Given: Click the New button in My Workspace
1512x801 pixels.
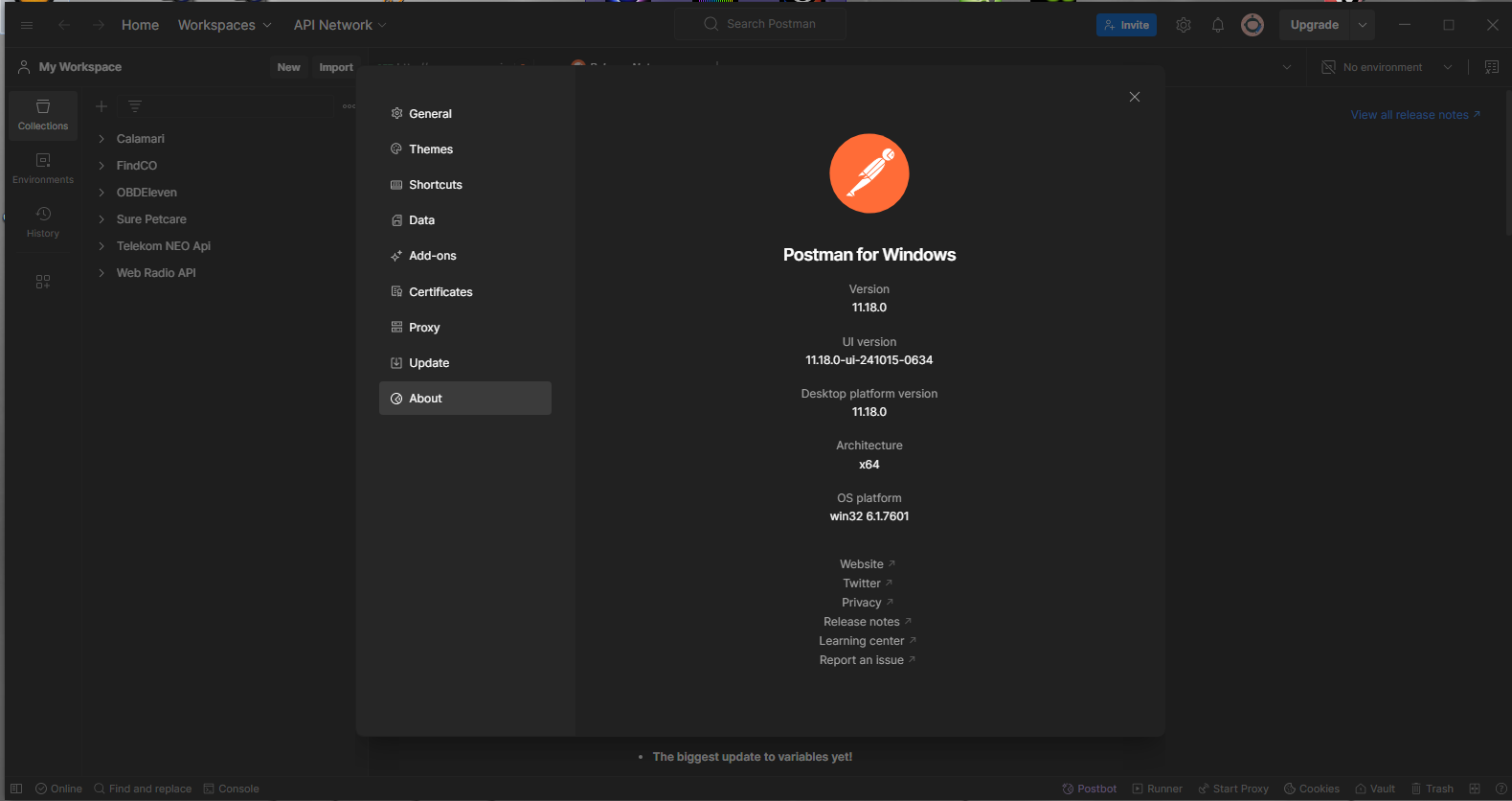Looking at the screenshot, I should [x=288, y=67].
